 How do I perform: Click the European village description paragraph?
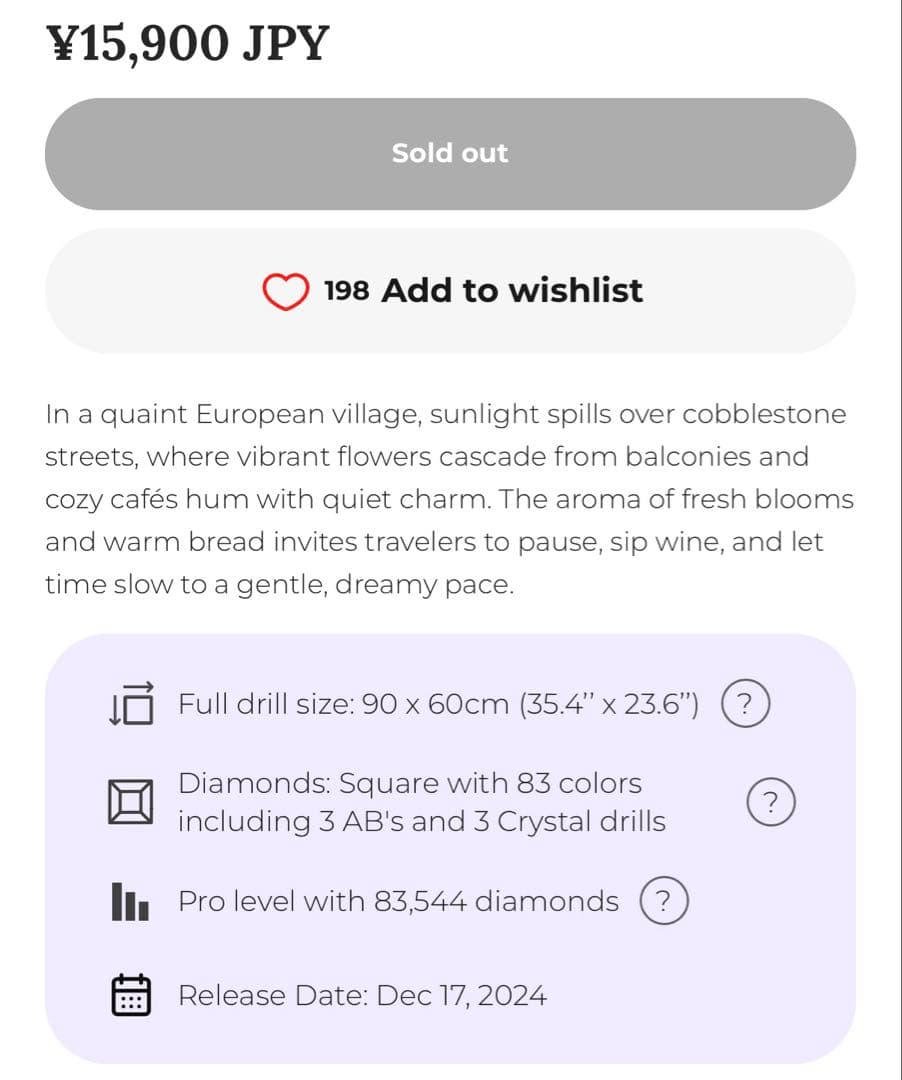[449, 499]
